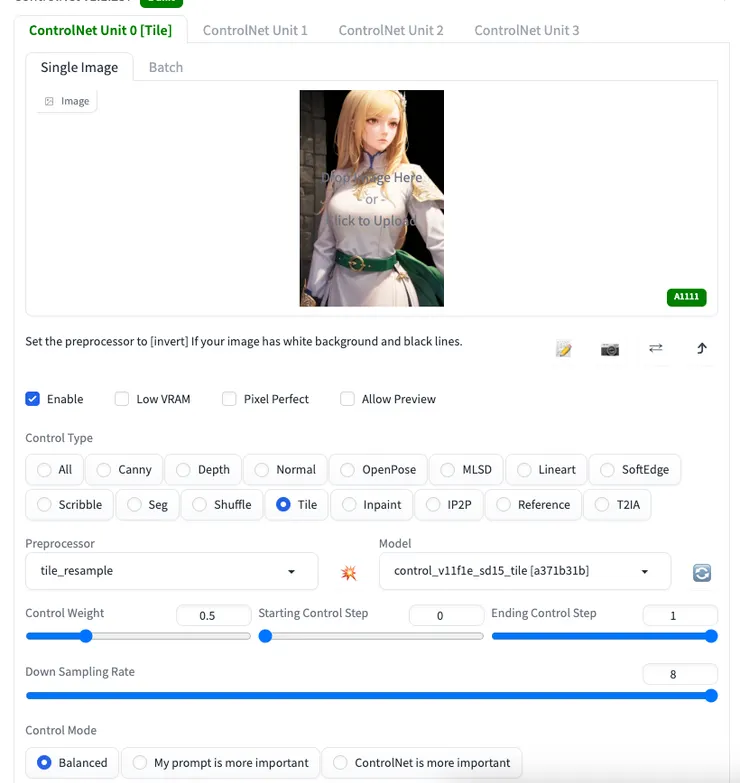This screenshot has height=783, width=740.
Task: Open the webcam camera icon
Action: point(610,349)
